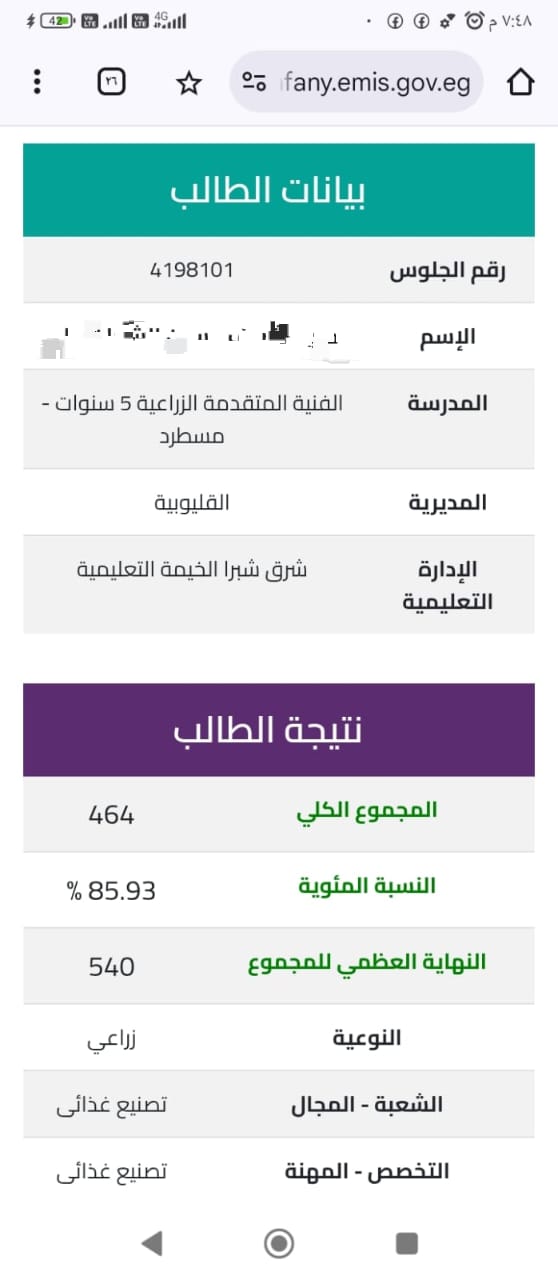Tap the emis.gov.eg address bar
This screenshot has width=558, height=1280.
(x=357, y=82)
